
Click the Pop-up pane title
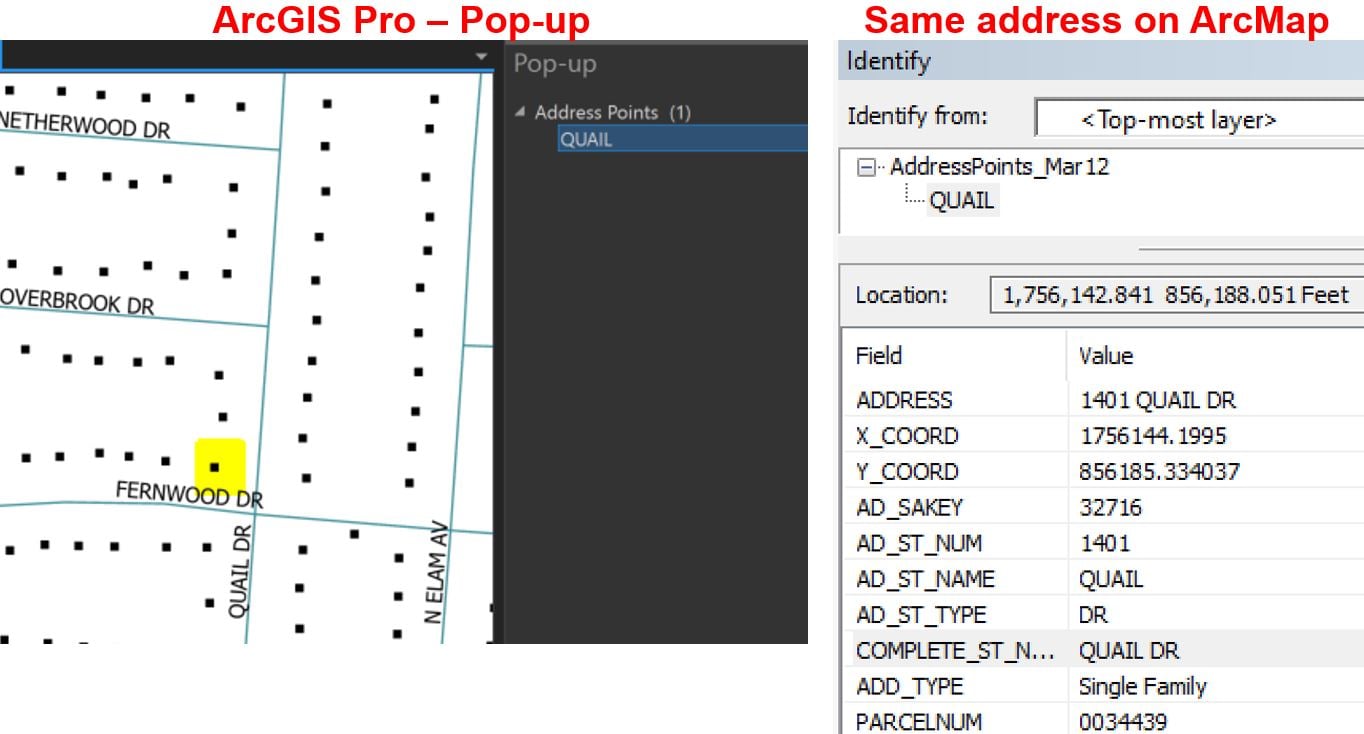tap(555, 64)
